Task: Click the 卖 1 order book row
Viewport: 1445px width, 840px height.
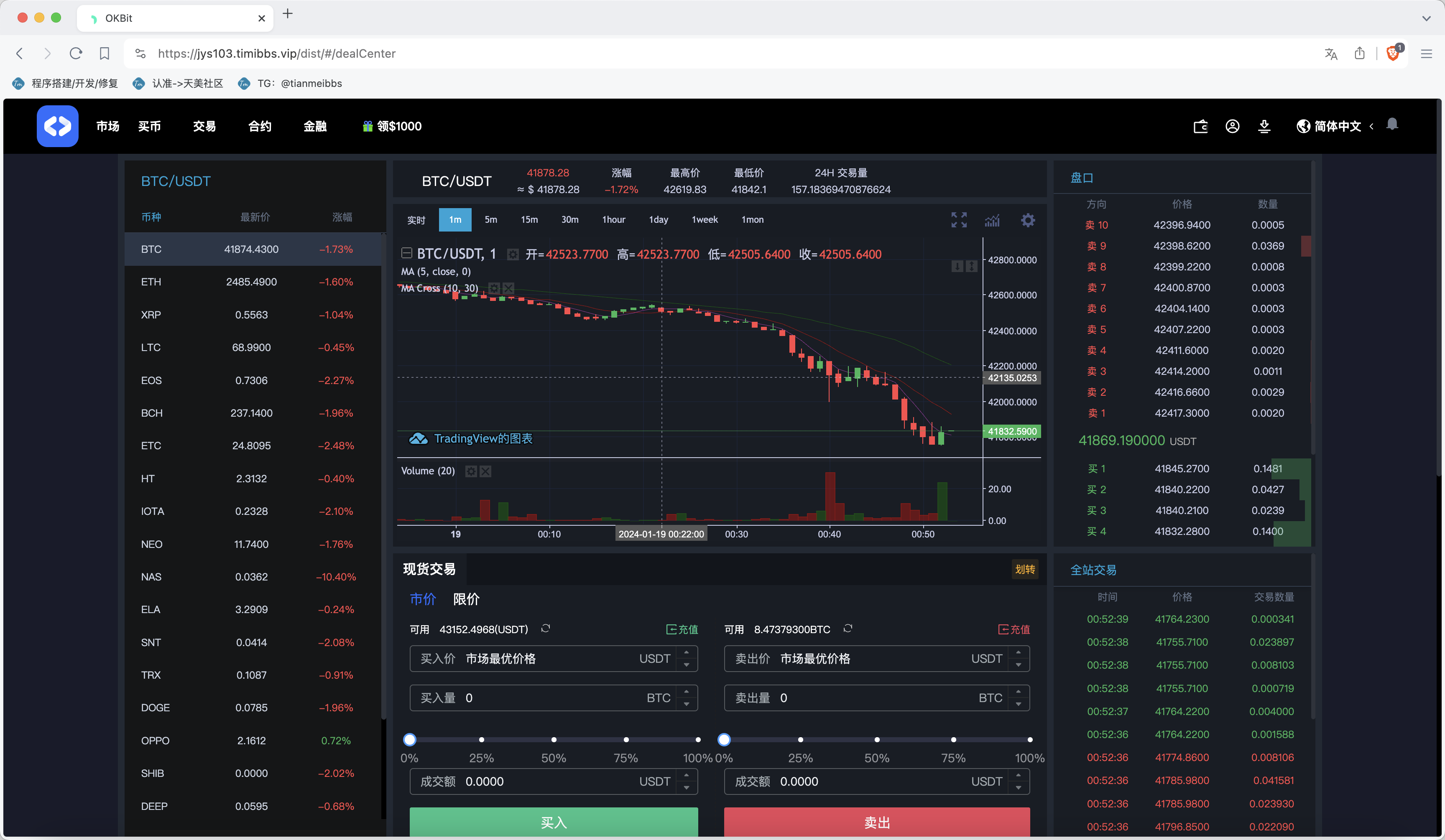Action: [x=1182, y=413]
